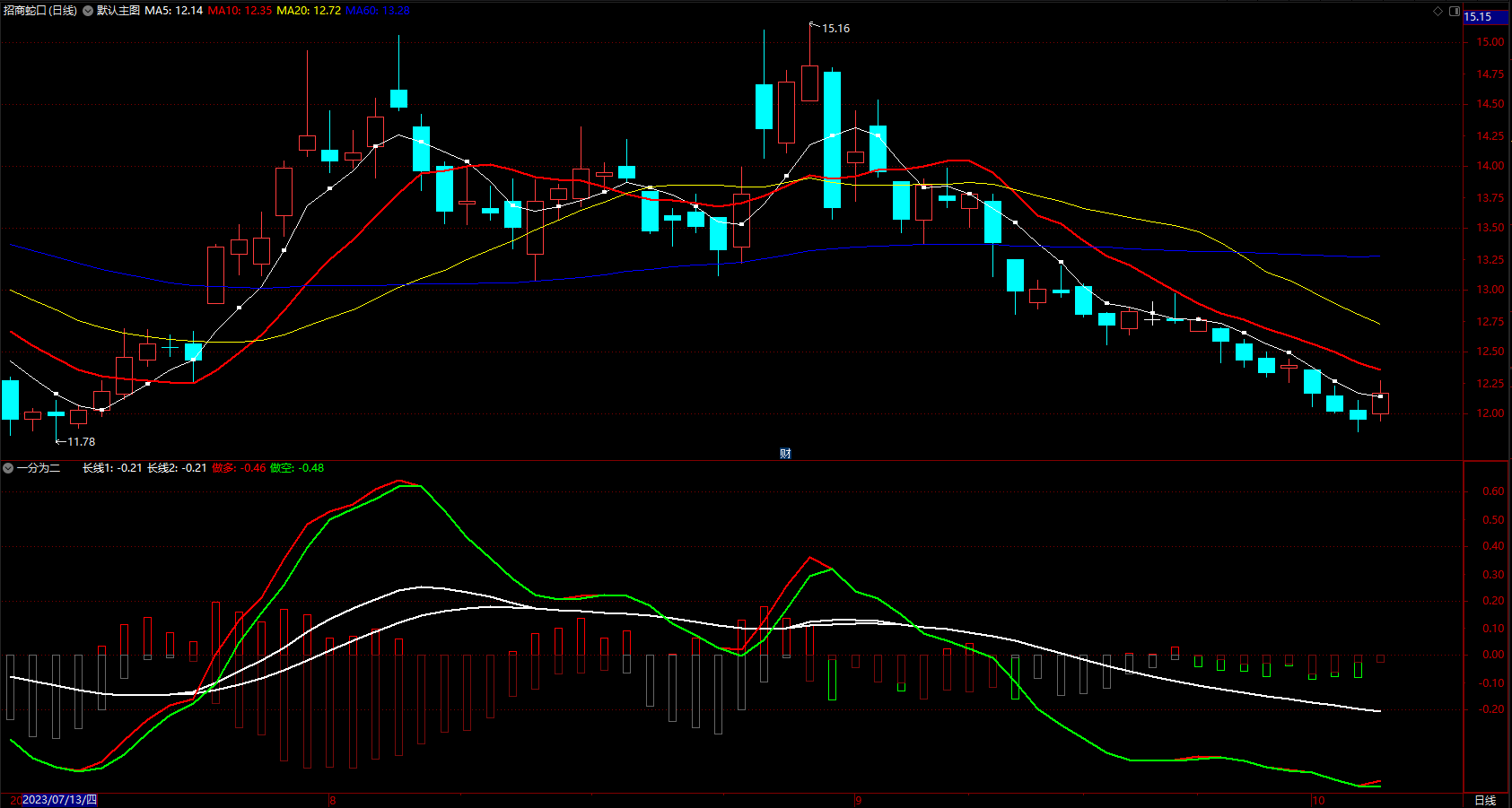The width and height of the screenshot is (1512, 808).
Task: Select the green 做空 indicator value label
Action: pyautogui.click(x=297, y=468)
